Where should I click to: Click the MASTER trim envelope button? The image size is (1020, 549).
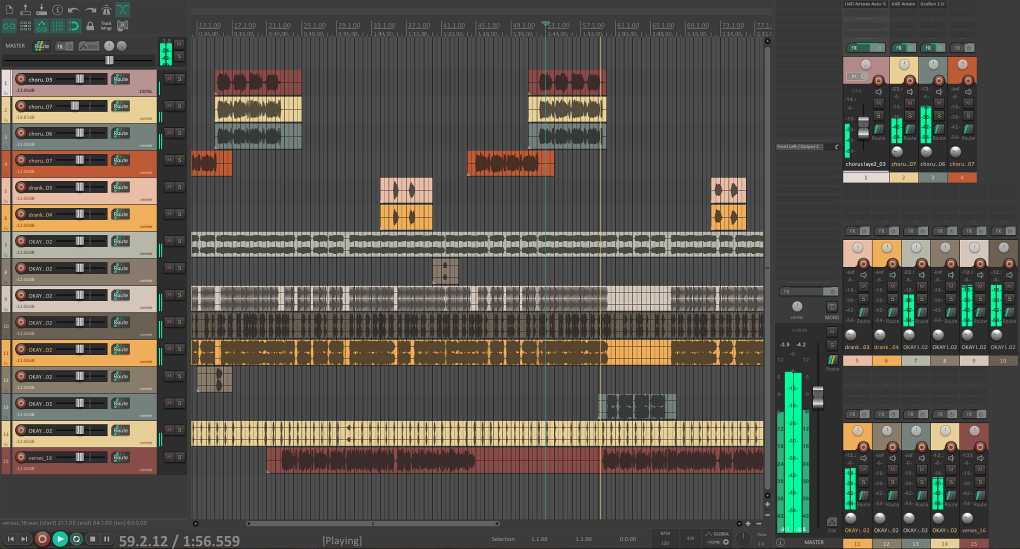pyautogui.click(x=88, y=46)
